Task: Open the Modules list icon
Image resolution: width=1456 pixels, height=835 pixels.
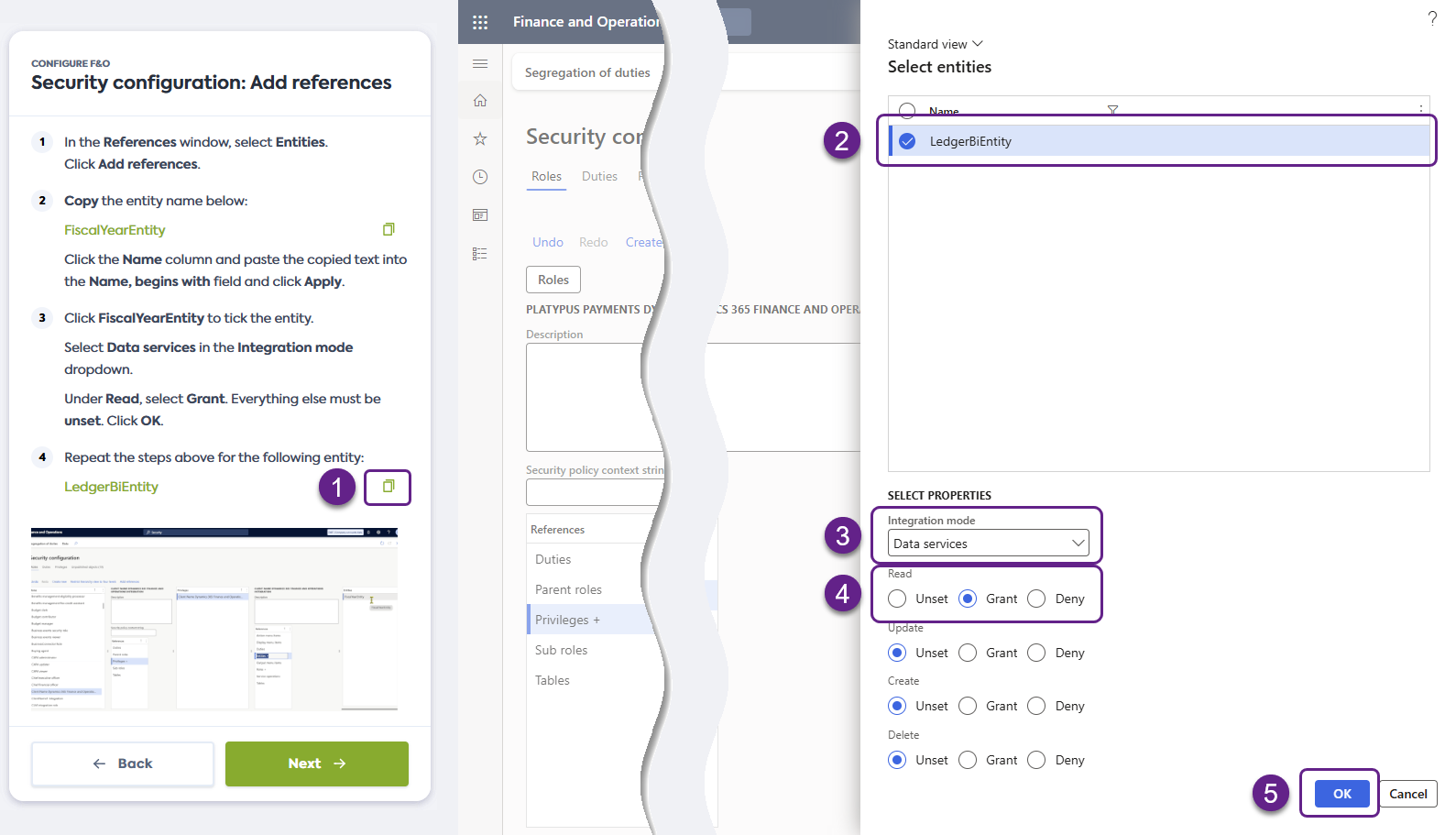Action: tap(480, 254)
